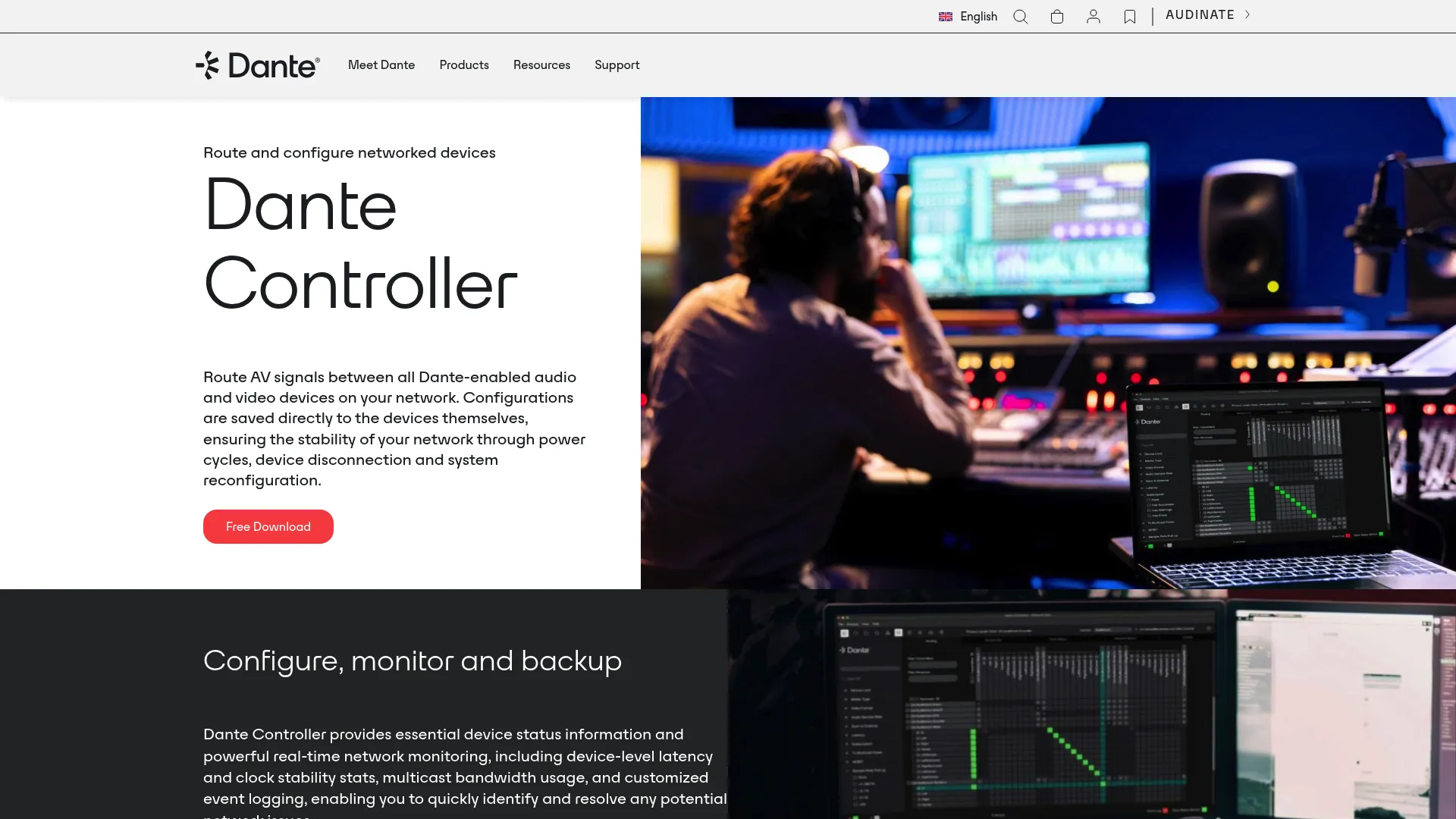1456x819 pixels.
Task: Click the Dante logo
Action: click(x=258, y=65)
